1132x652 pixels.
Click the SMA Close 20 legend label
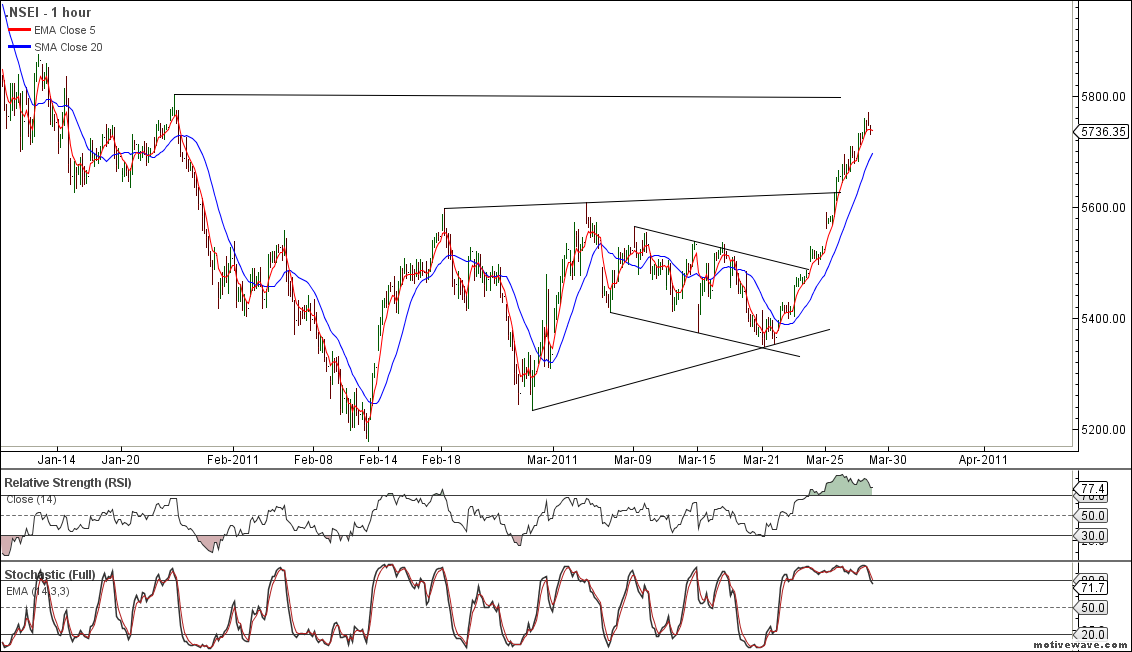(x=68, y=47)
